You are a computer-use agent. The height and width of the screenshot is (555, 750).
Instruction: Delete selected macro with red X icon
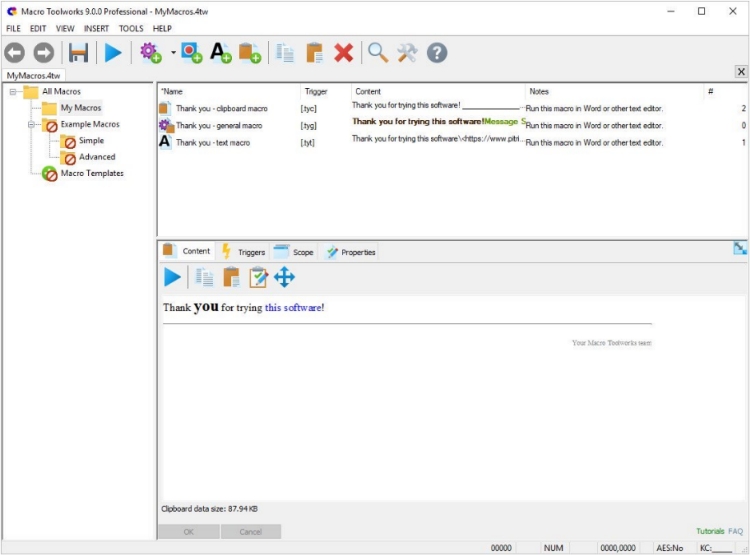(x=343, y=53)
